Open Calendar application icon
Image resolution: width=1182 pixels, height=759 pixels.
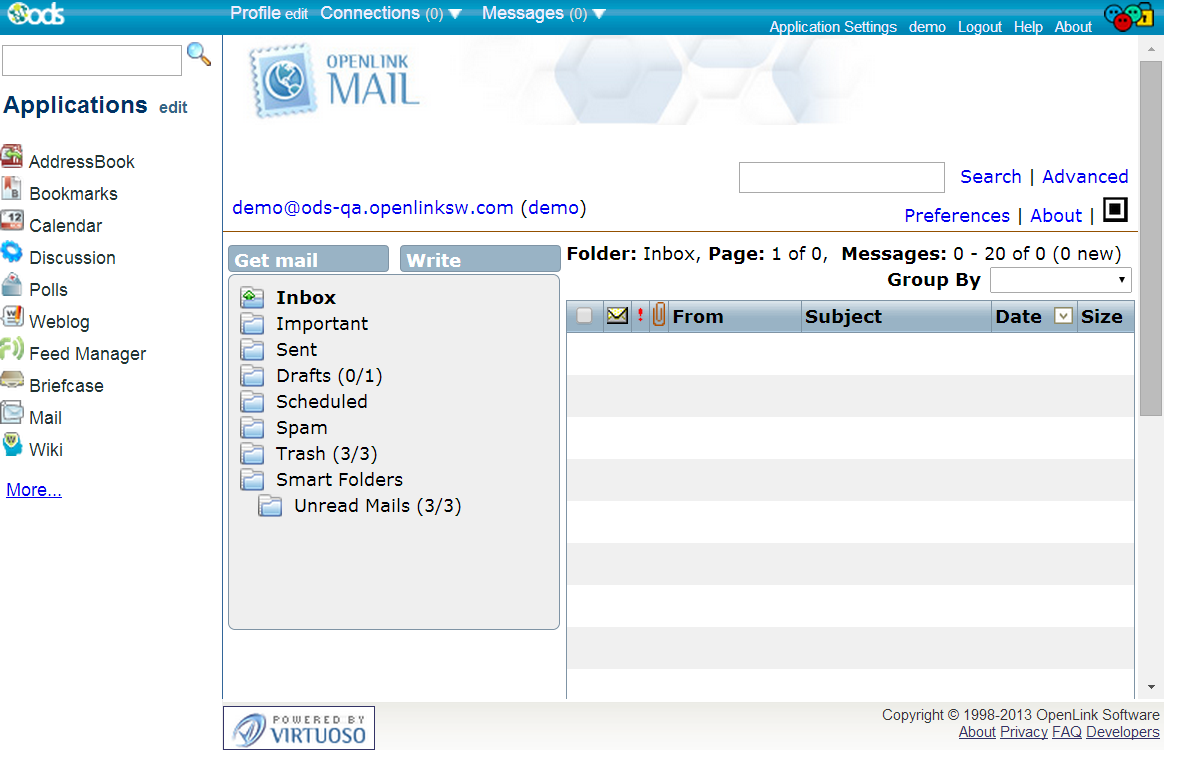pyautogui.click(x=12, y=221)
